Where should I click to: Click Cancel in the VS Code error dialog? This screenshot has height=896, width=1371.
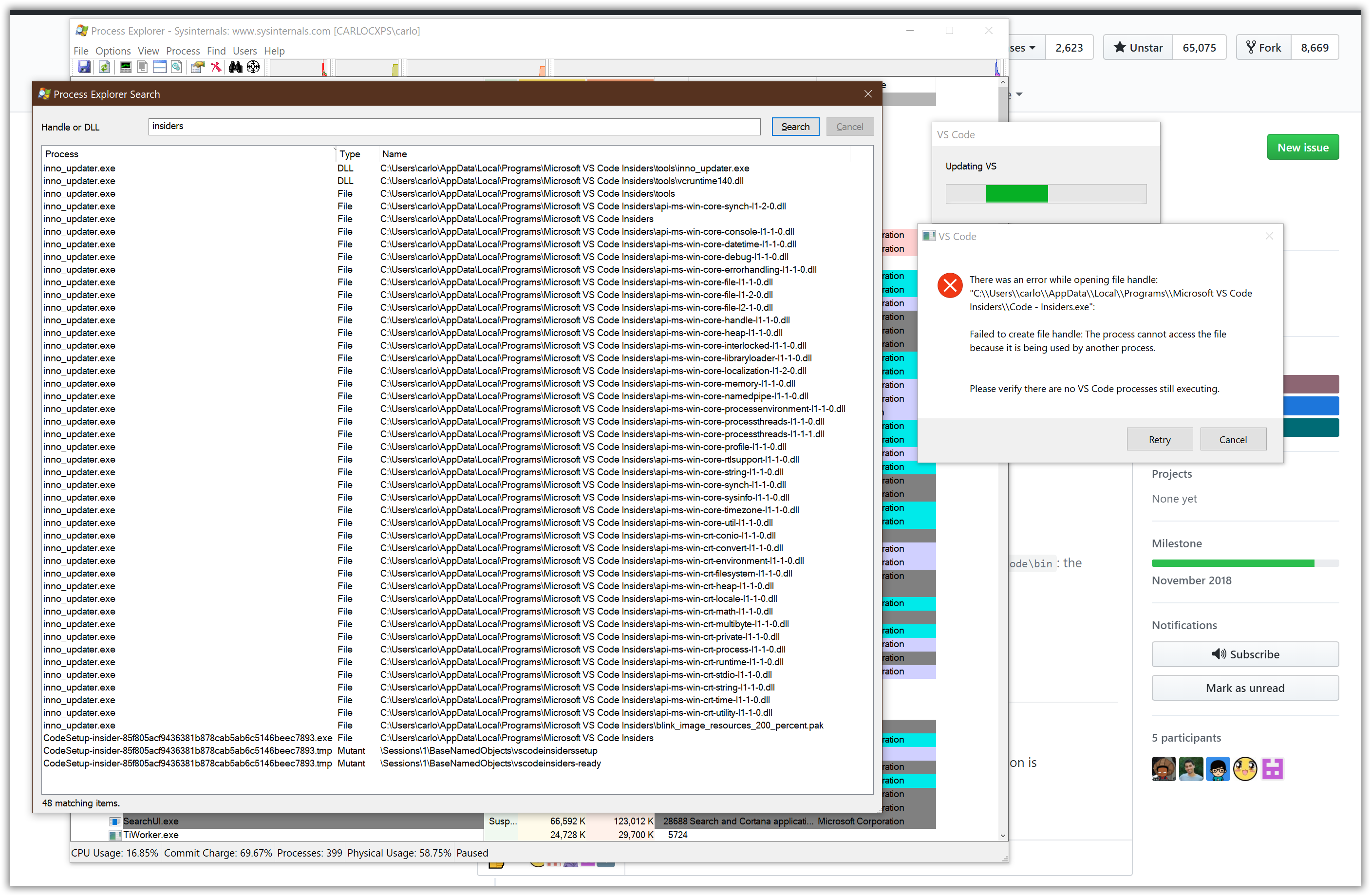(x=1233, y=439)
